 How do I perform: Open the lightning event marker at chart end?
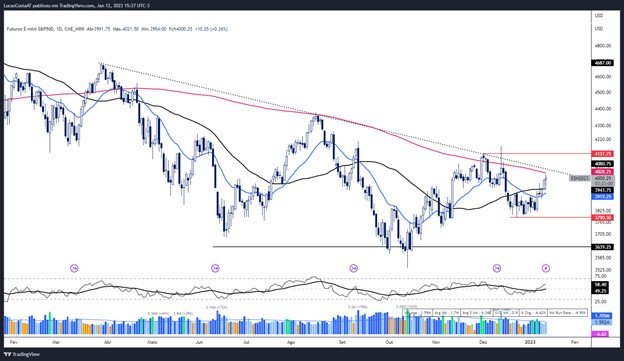(x=546, y=269)
